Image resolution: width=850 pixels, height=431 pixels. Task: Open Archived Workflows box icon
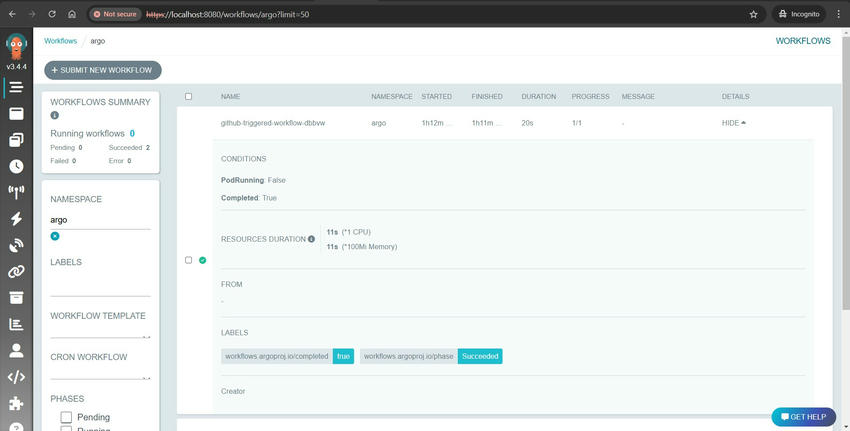(x=16, y=298)
